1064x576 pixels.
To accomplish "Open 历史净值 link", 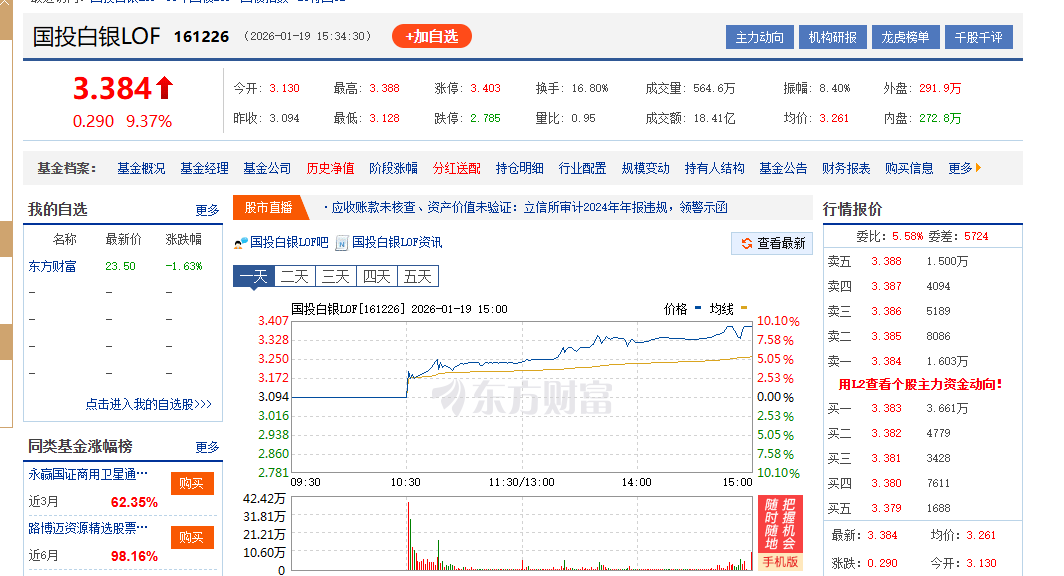I will click(x=330, y=168).
